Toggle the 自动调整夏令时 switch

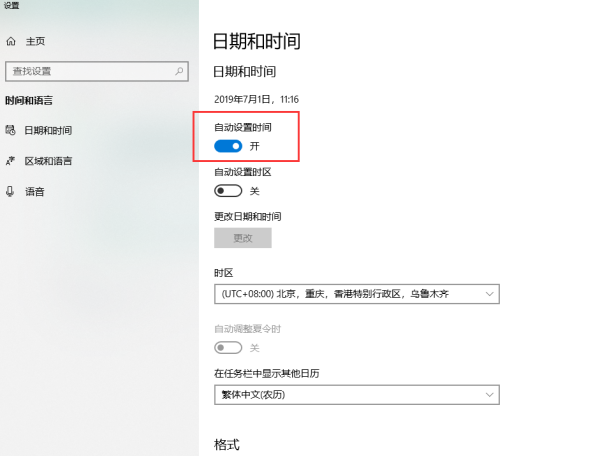(x=228, y=347)
